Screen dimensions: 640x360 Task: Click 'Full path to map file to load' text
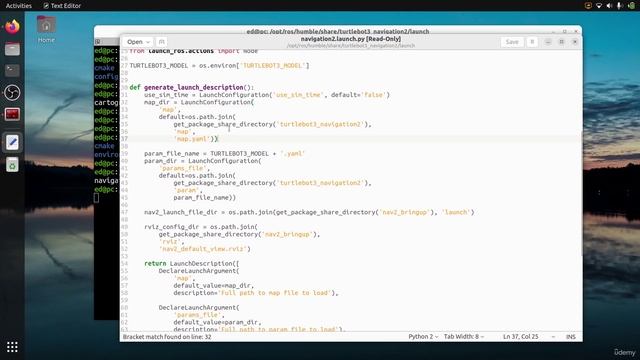(x=275, y=293)
